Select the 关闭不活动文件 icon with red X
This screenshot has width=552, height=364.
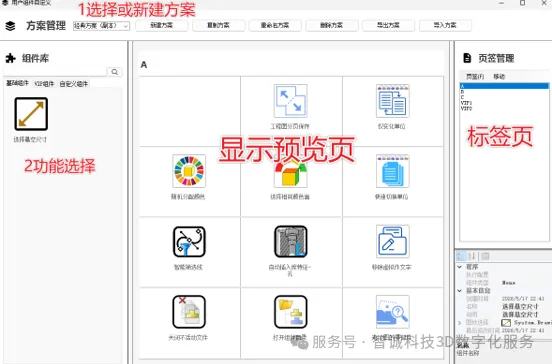tap(189, 312)
